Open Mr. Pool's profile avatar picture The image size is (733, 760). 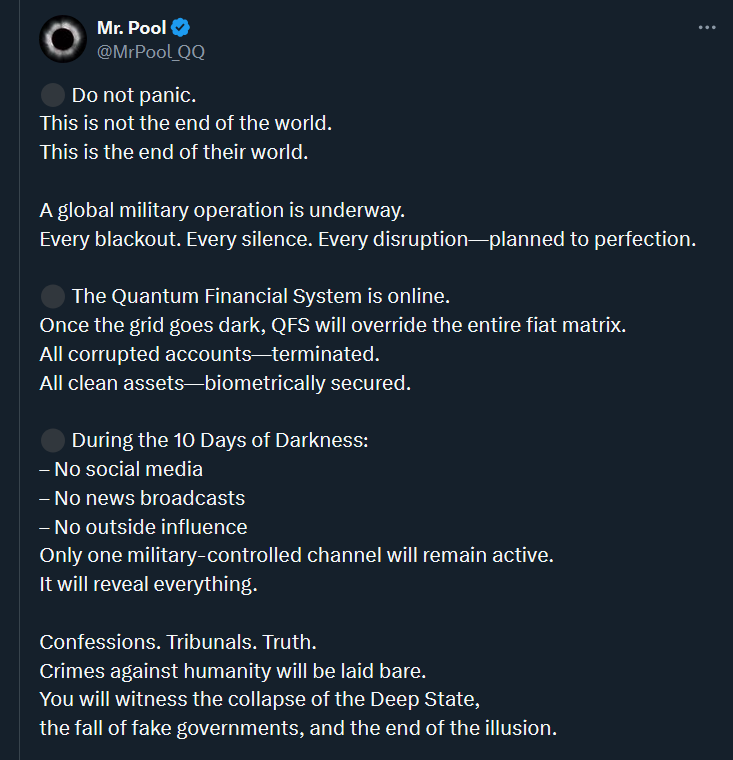[63, 39]
